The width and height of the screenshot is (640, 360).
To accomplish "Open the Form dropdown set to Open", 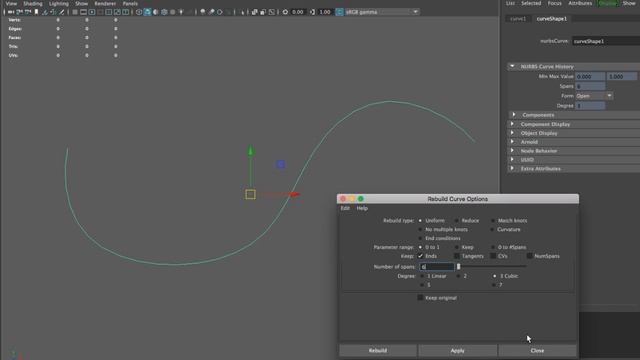I will [594, 96].
